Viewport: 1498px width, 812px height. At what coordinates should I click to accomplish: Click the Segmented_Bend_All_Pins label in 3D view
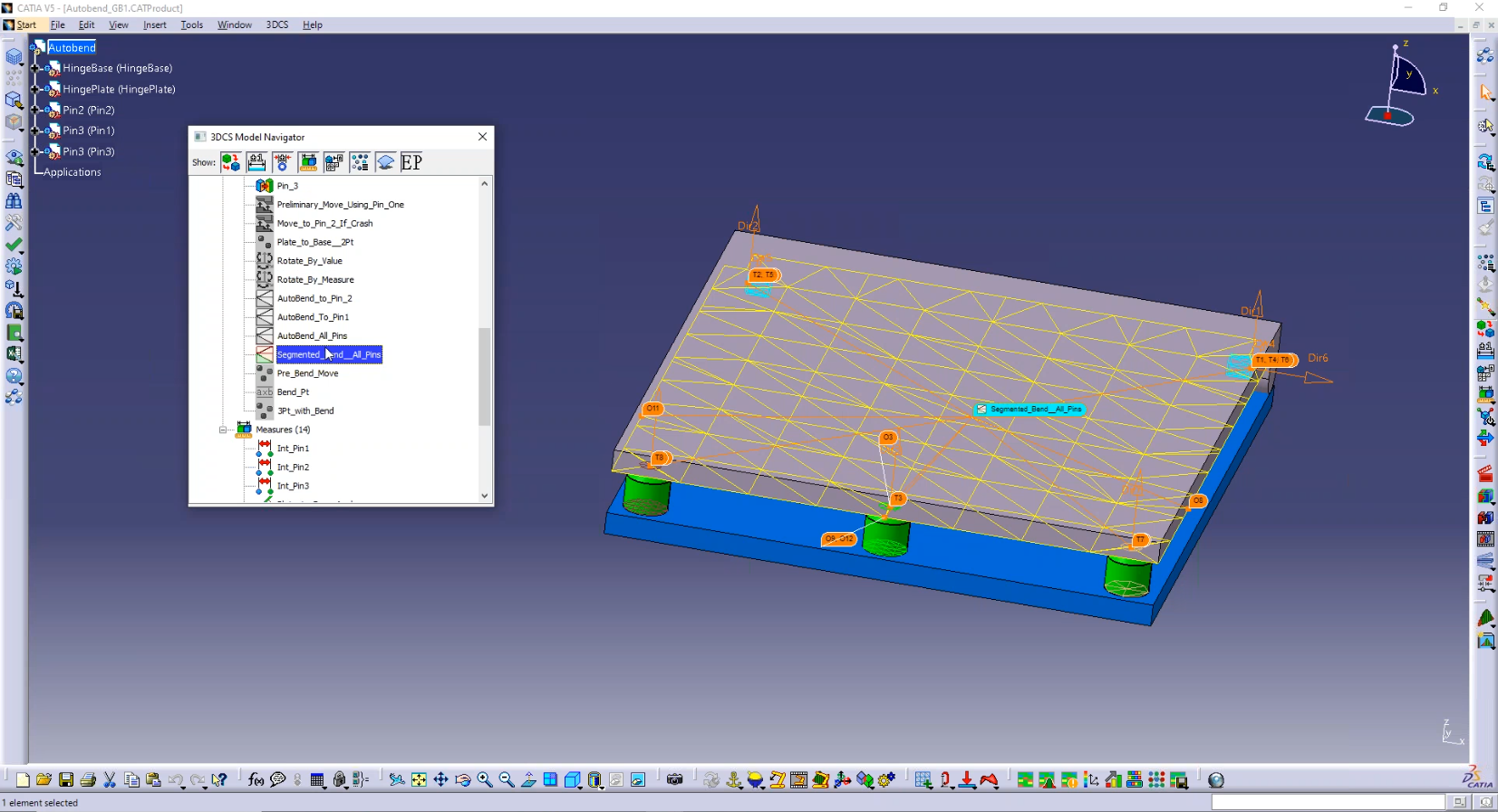1029,410
